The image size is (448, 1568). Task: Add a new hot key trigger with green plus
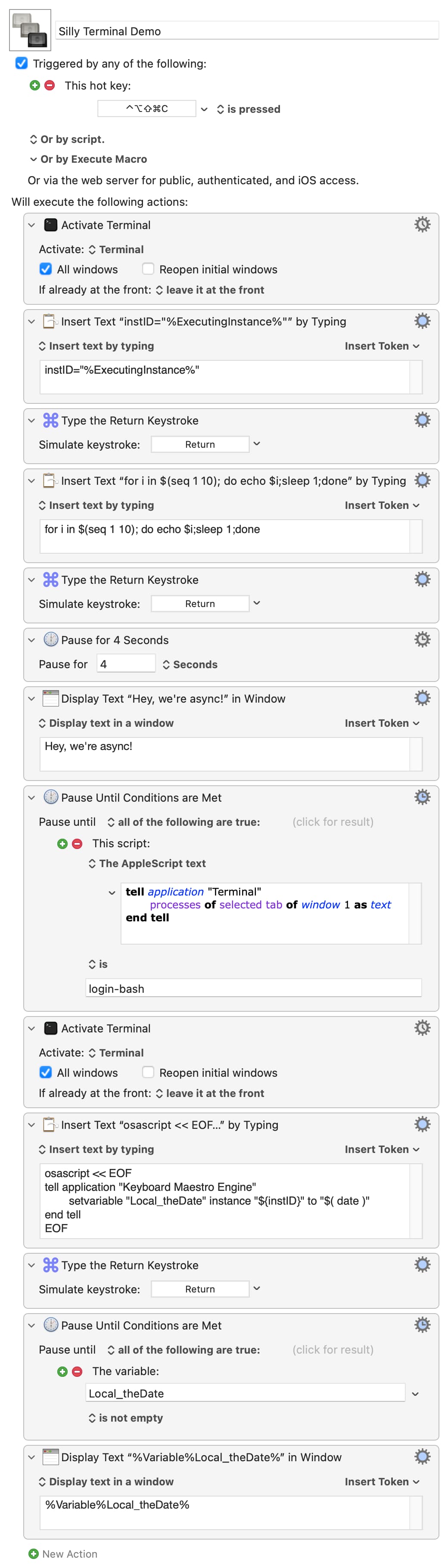tap(35, 85)
